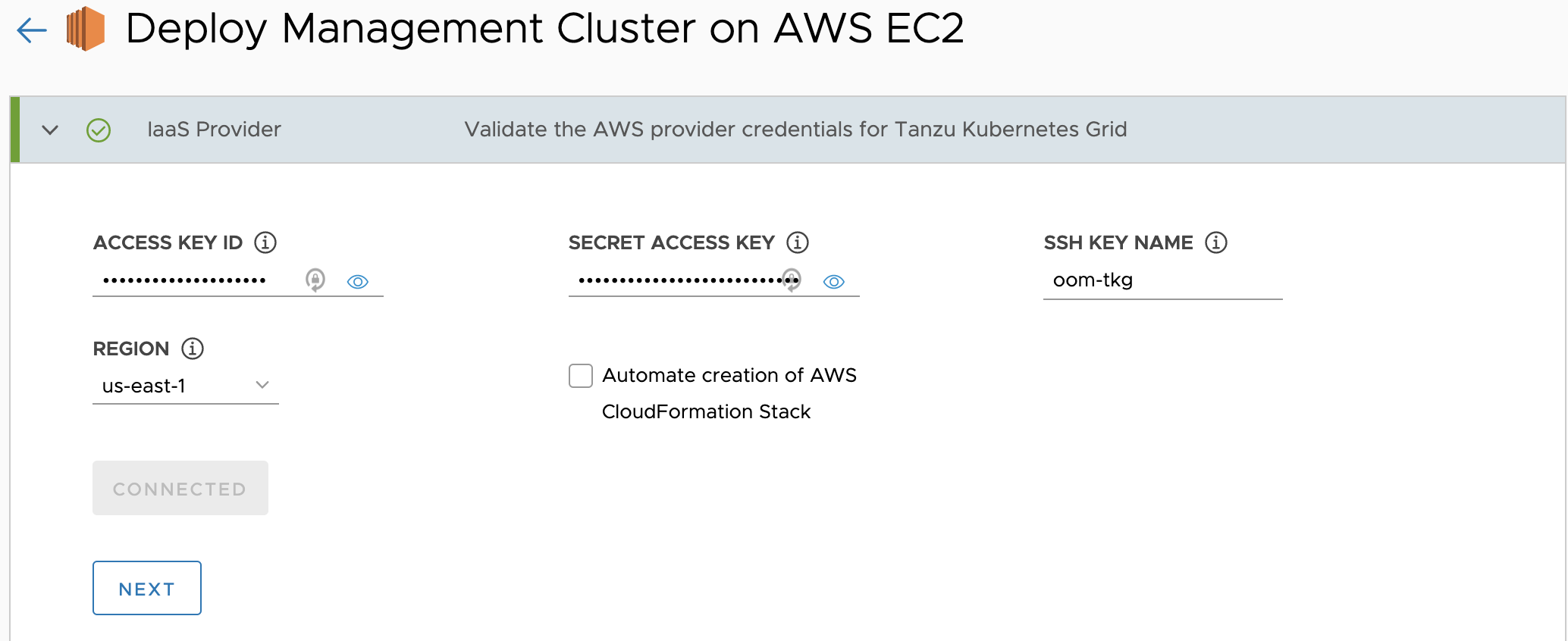Click the CONNECTED button
This screenshot has height=641, width=1568.
(x=180, y=488)
